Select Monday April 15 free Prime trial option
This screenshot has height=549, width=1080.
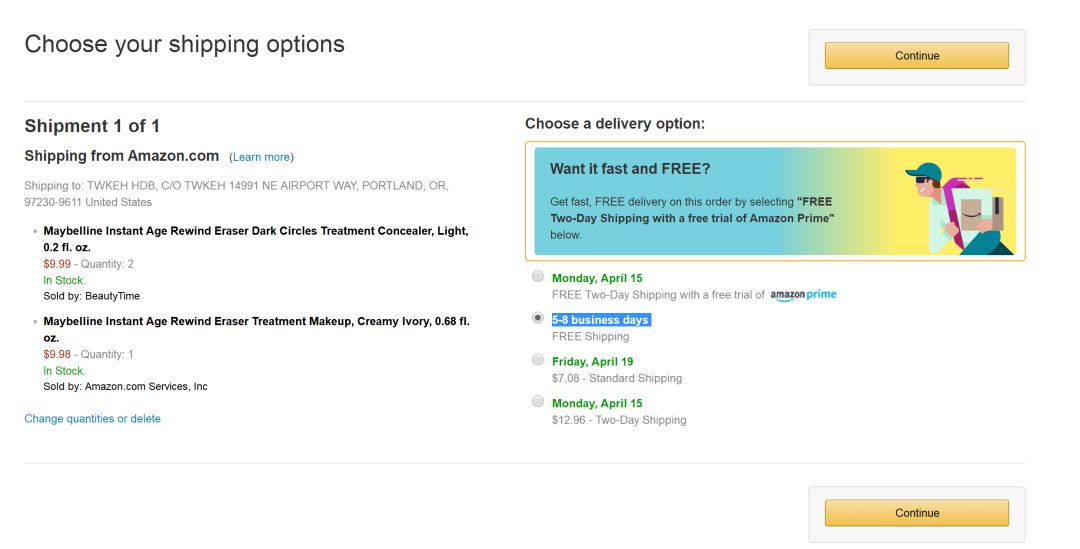538,276
